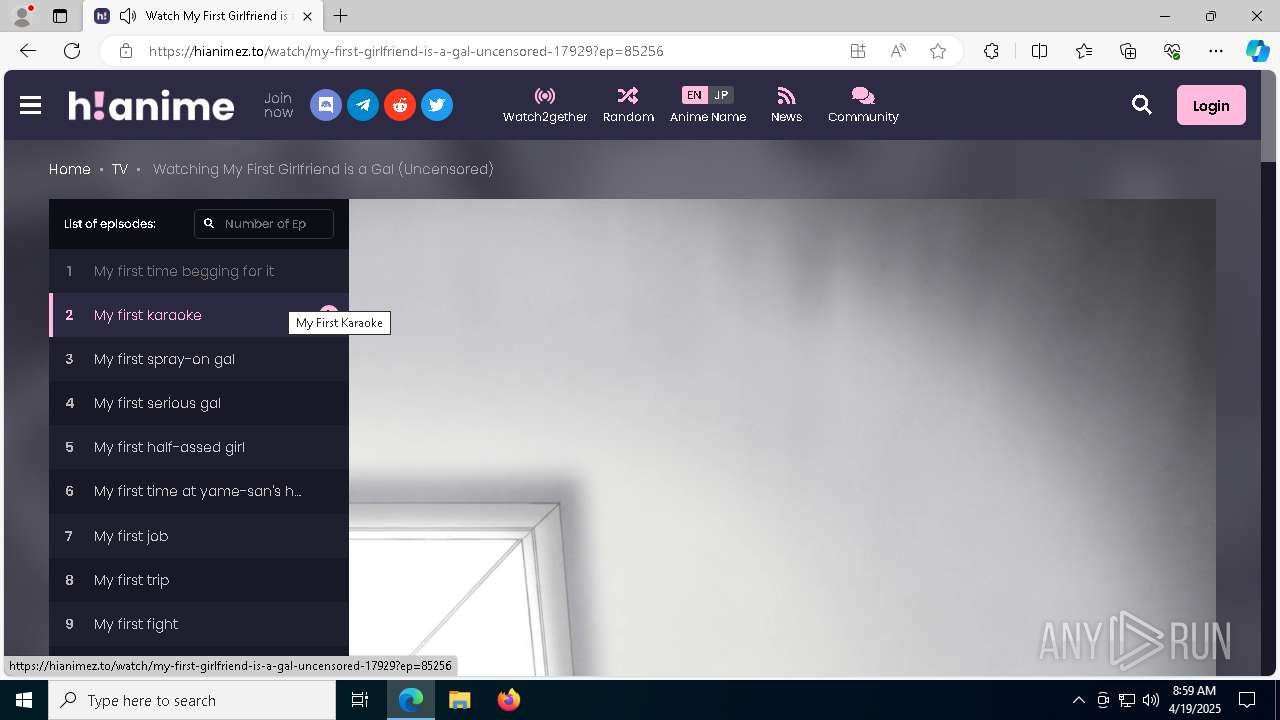Open Watch2gether
Image resolution: width=1280 pixels, height=720 pixels.
(545, 105)
